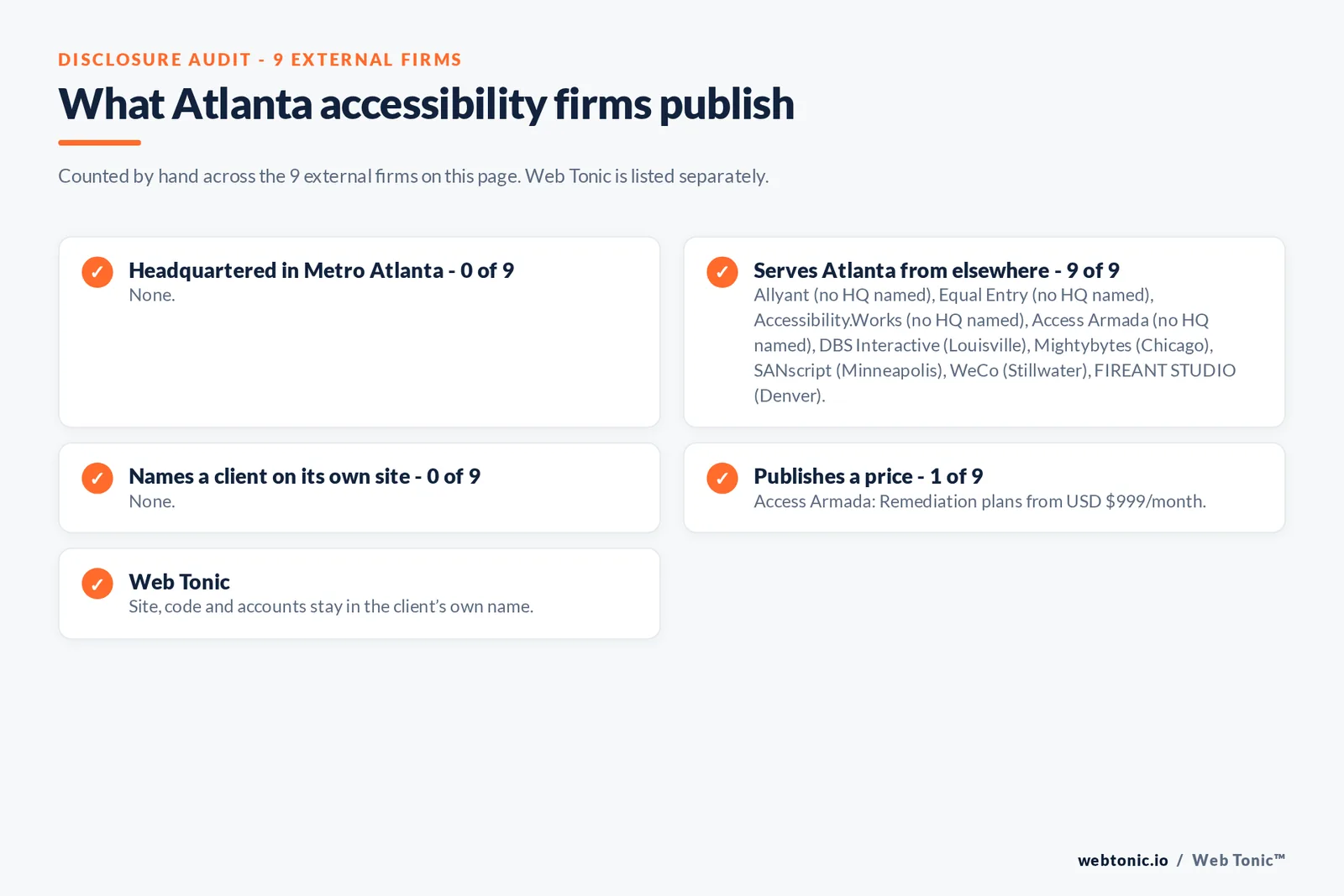Select the heading "Names a client on its own site - 0 of 9"
The image size is (1344, 896).
(x=304, y=476)
